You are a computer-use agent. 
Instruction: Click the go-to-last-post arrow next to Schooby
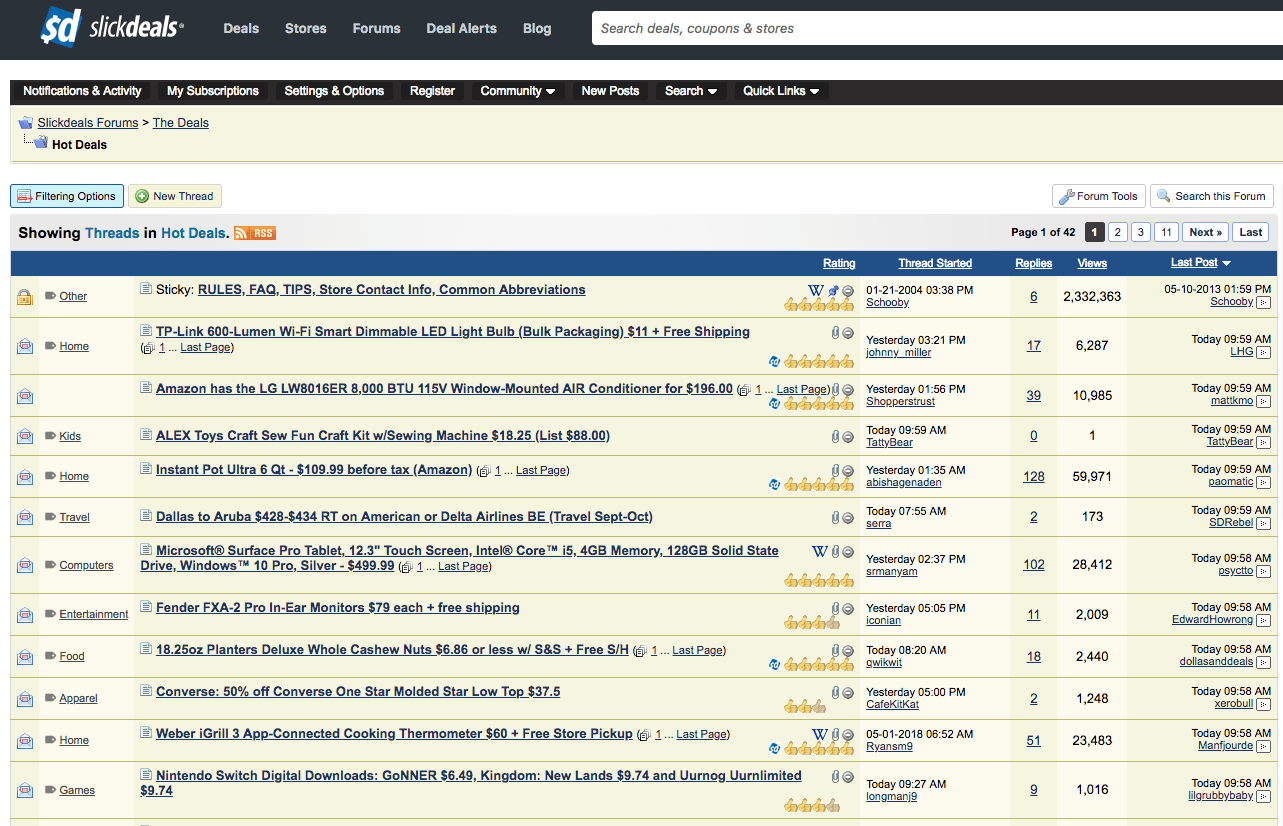[1264, 302]
